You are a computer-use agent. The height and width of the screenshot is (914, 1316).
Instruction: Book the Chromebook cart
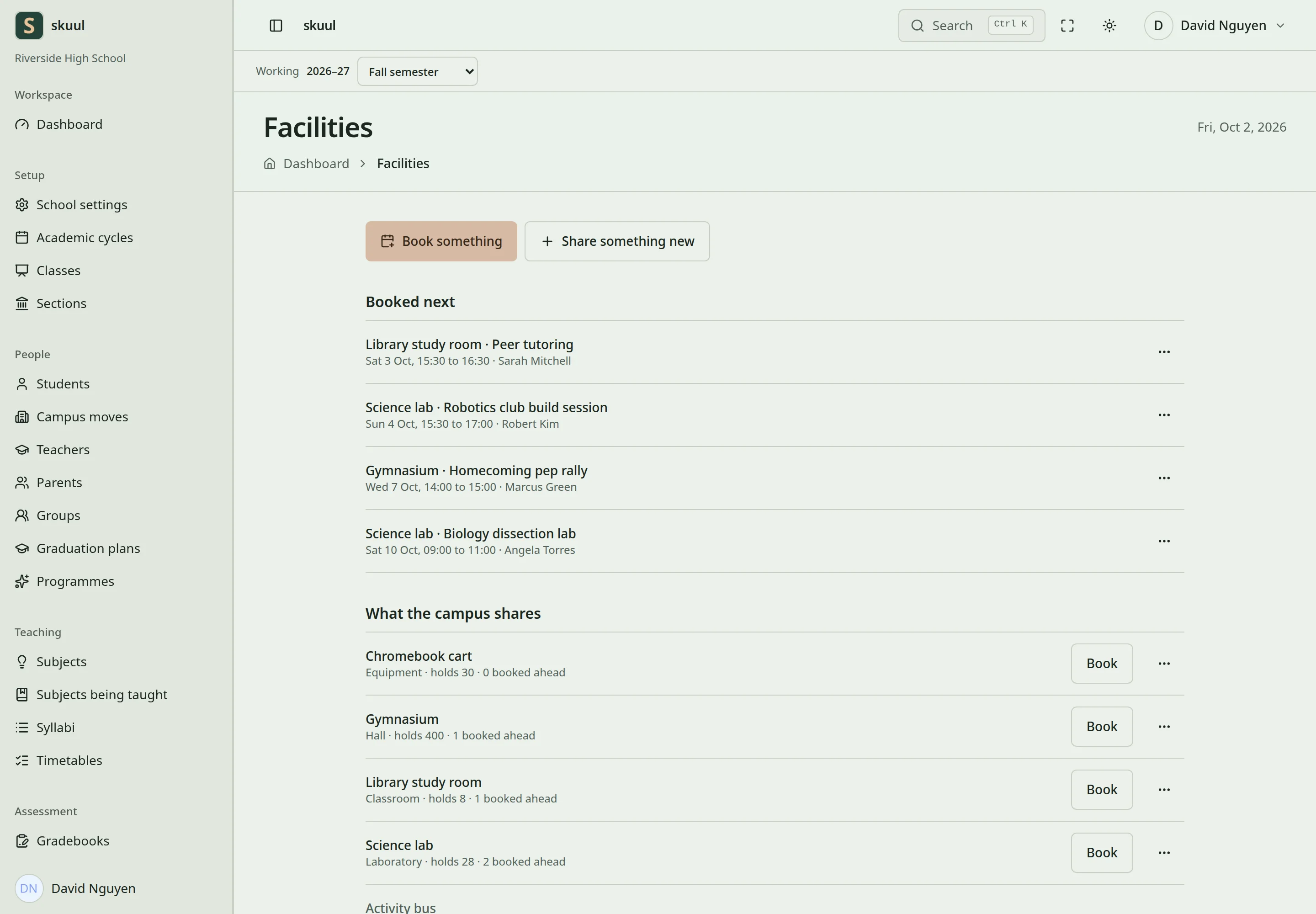click(x=1101, y=663)
